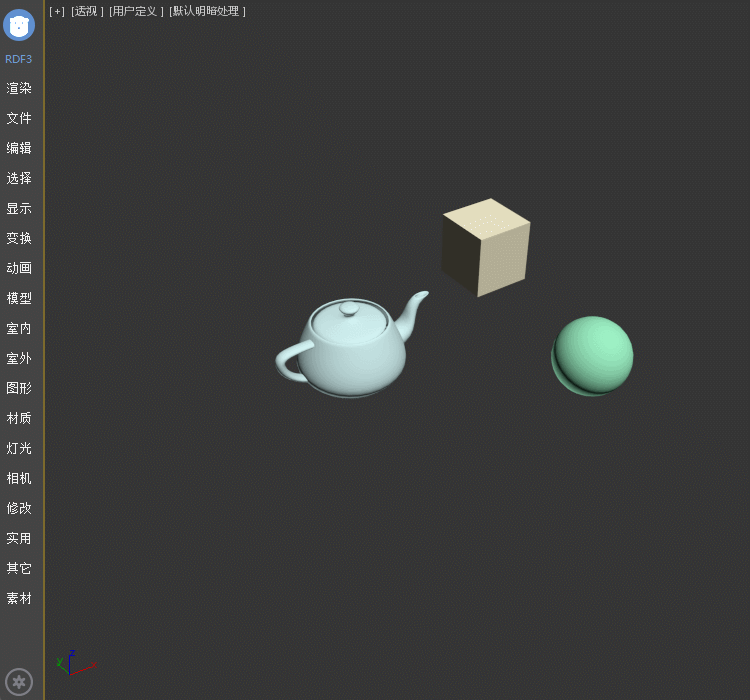Image resolution: width=750 pixels, height=700 pixels.
Task: Open the 素材 assets entry
Action: pyautogui.click(x=19, y=598)
